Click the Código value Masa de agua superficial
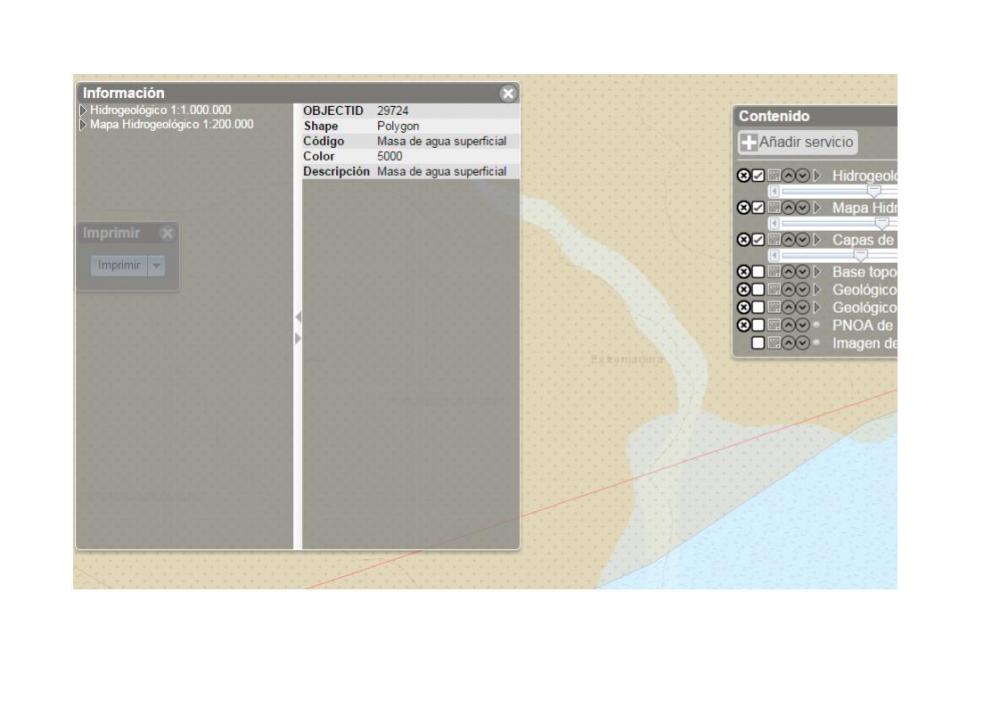 [x=441, y=141]
